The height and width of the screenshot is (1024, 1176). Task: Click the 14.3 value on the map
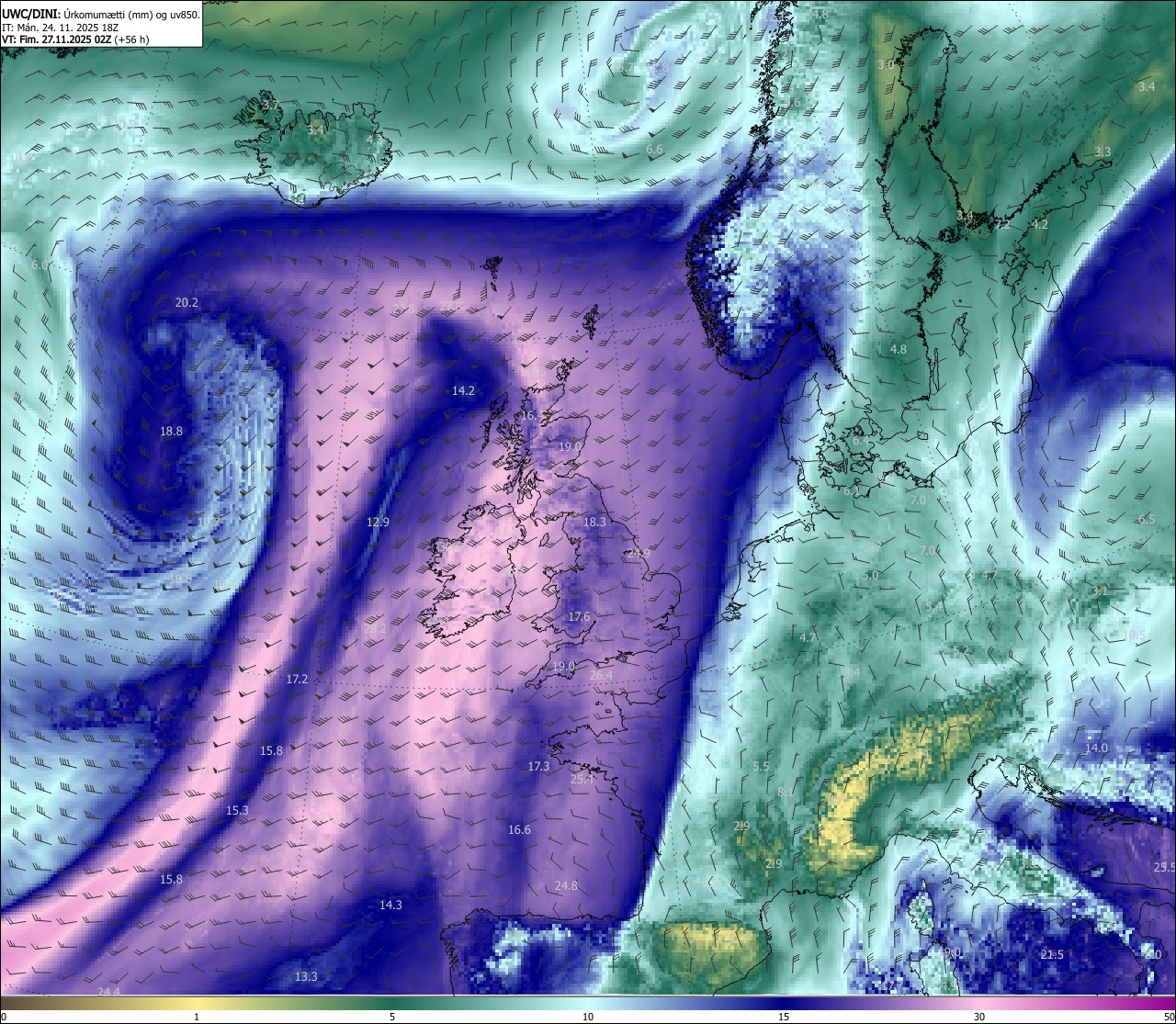(x=390, y=905)
